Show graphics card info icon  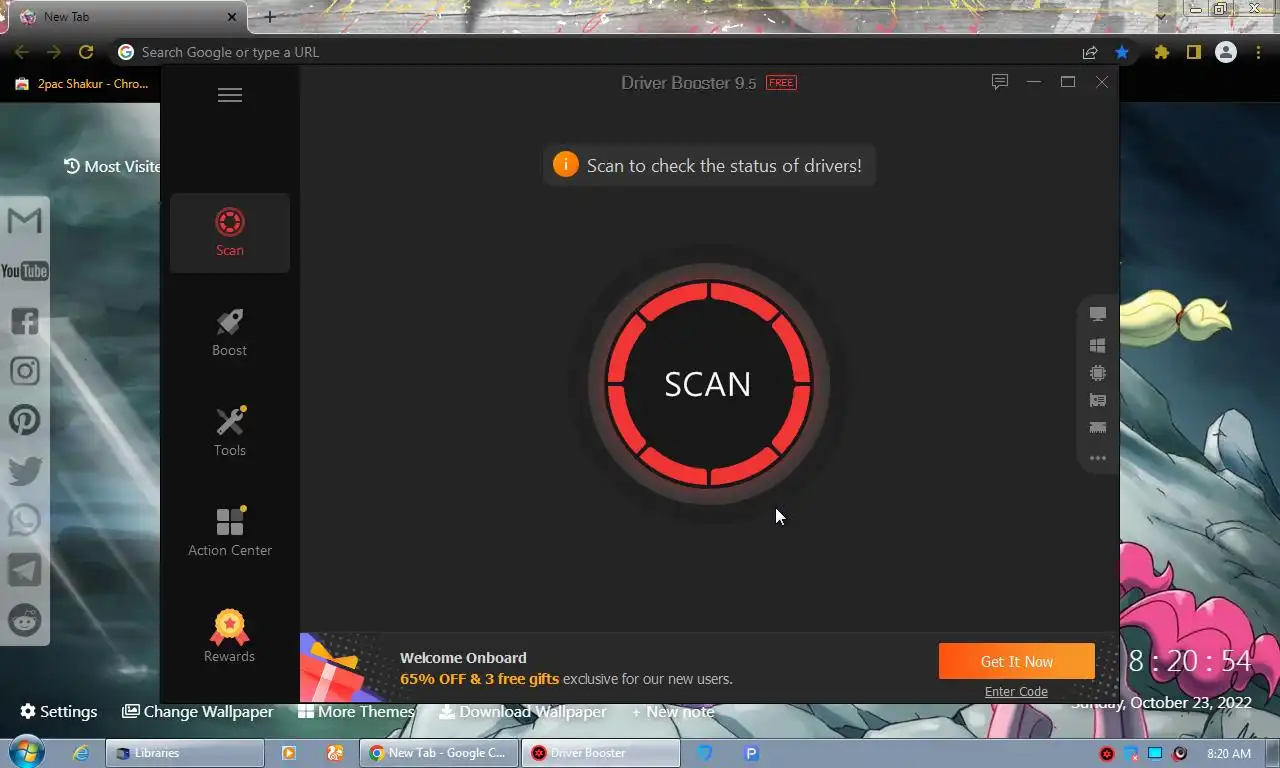[x=1098, y=400]
